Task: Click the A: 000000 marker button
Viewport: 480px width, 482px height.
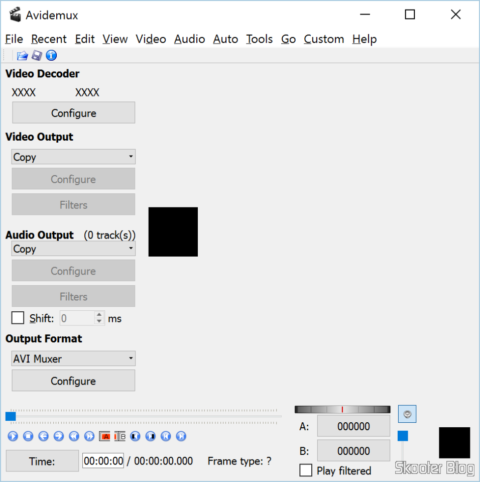Action: (353, 426)
